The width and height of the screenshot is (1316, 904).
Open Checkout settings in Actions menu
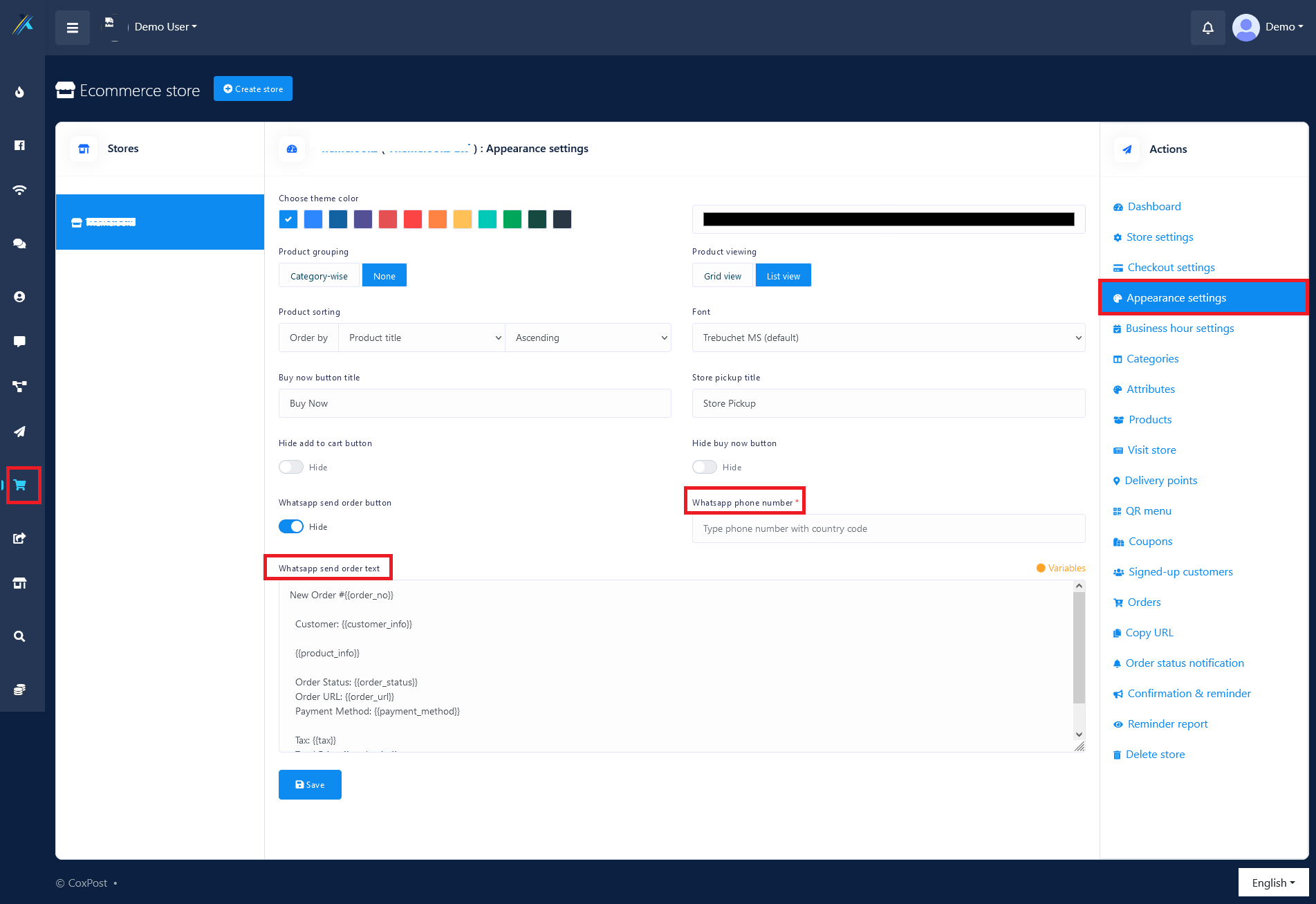pyautogui.click(x=1171, y=268)
